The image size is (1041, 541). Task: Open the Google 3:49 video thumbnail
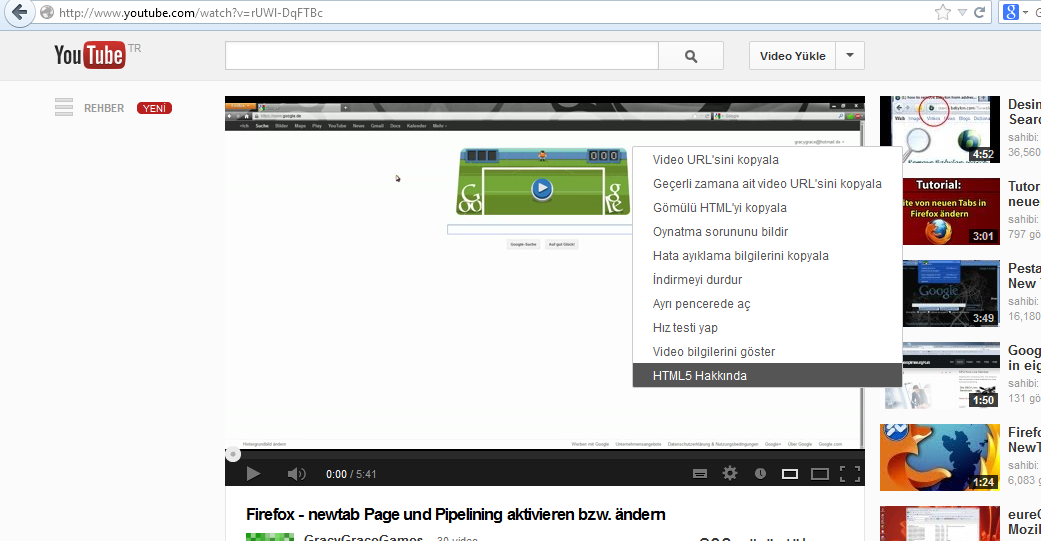(x=951, y=293)
